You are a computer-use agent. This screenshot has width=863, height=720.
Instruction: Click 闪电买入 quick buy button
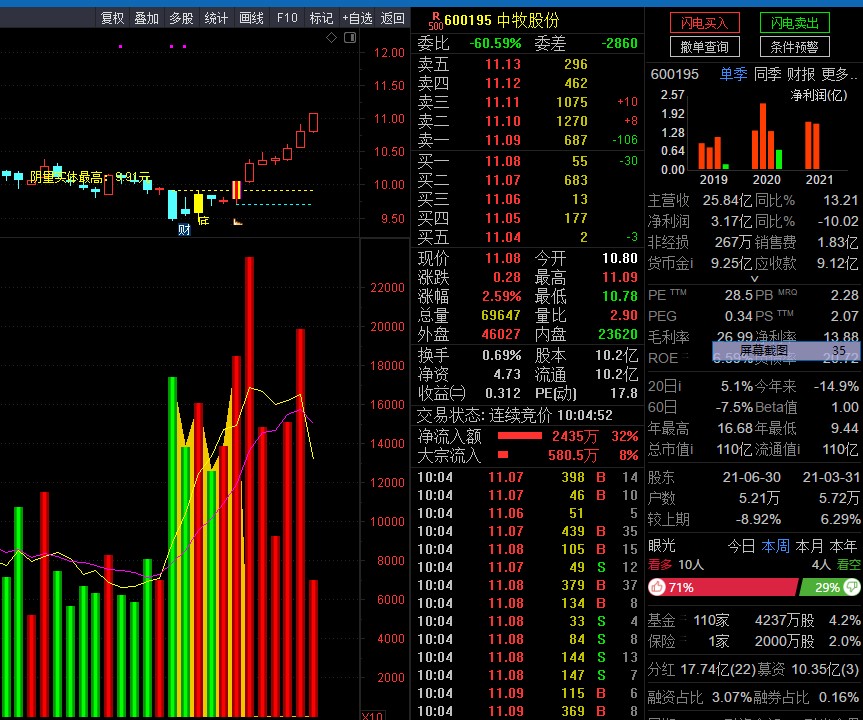pos(704,23)
